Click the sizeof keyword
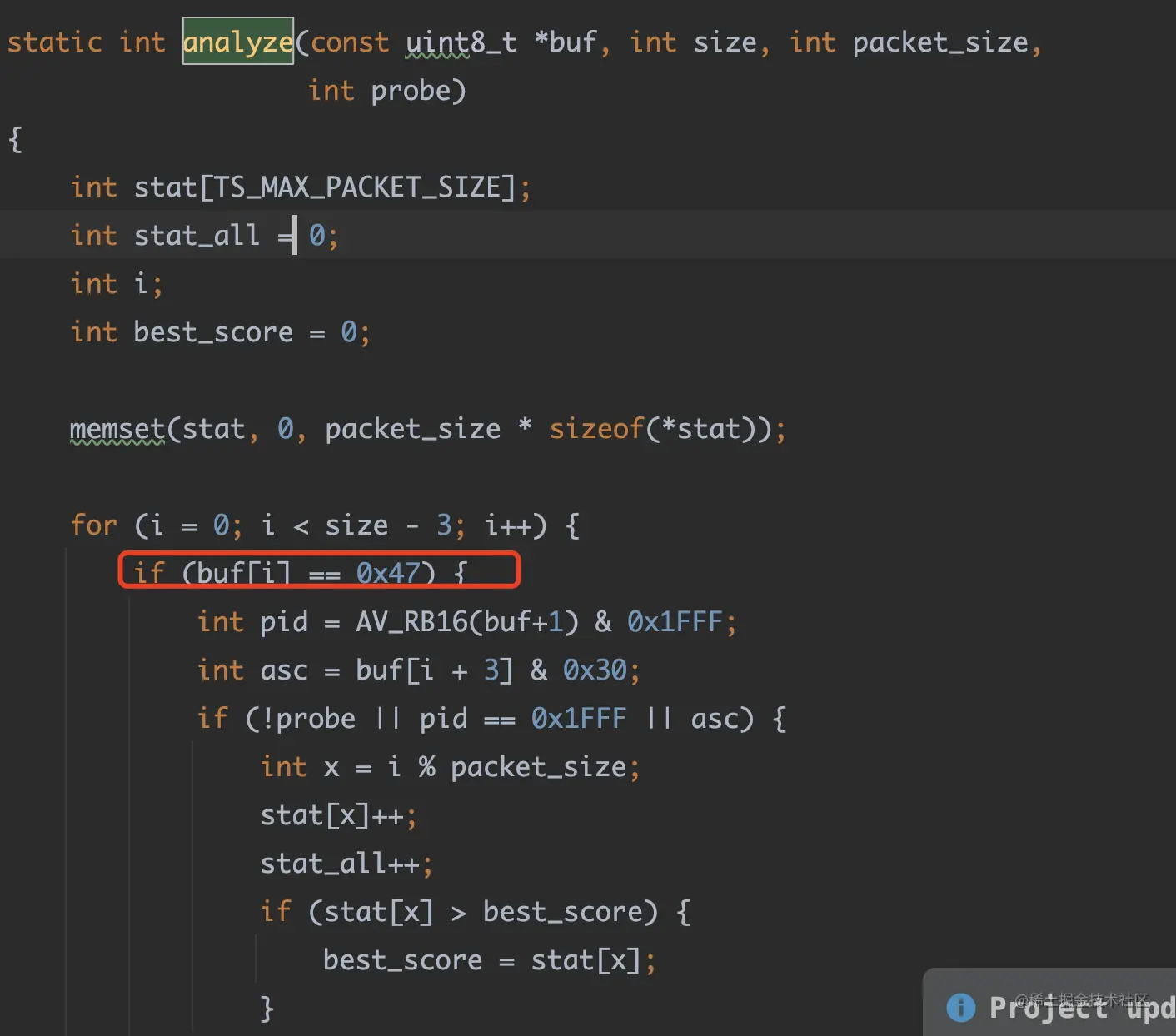This screenshot has width=1176, height=1036. point(596,429)
